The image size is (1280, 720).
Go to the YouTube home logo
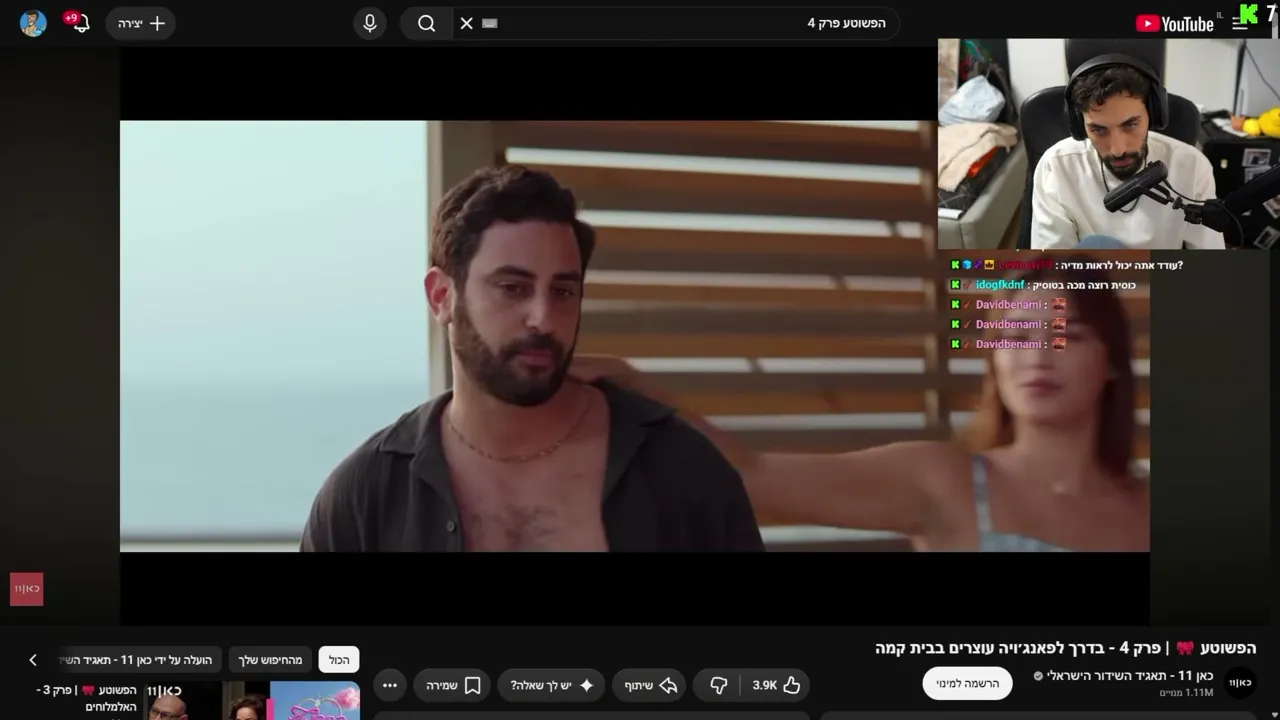[1175, 24]
